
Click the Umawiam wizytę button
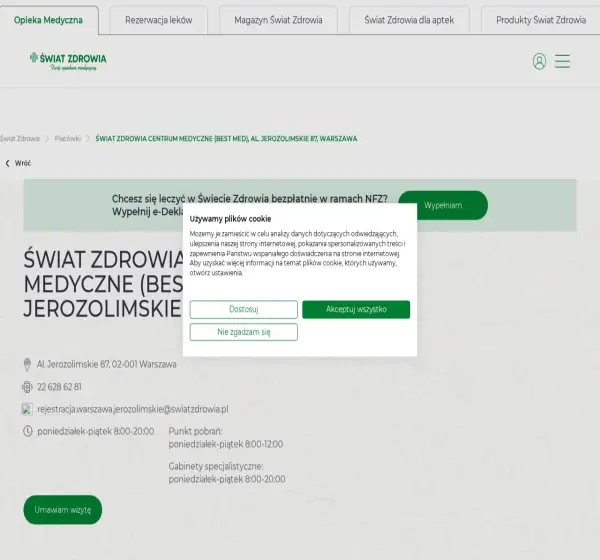pos(63,510)
